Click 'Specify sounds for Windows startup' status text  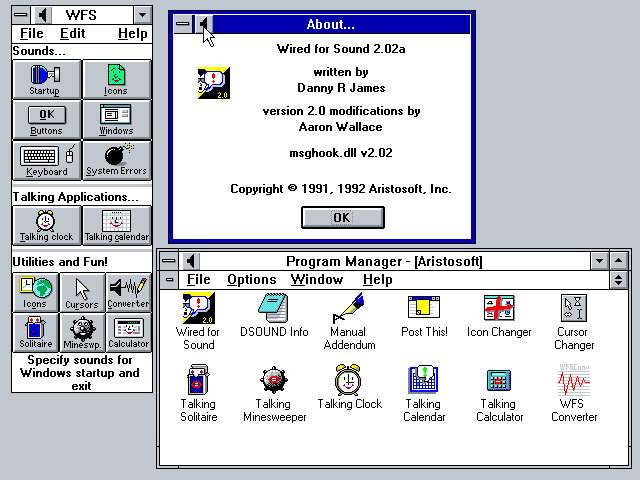[x=81, y=373]
